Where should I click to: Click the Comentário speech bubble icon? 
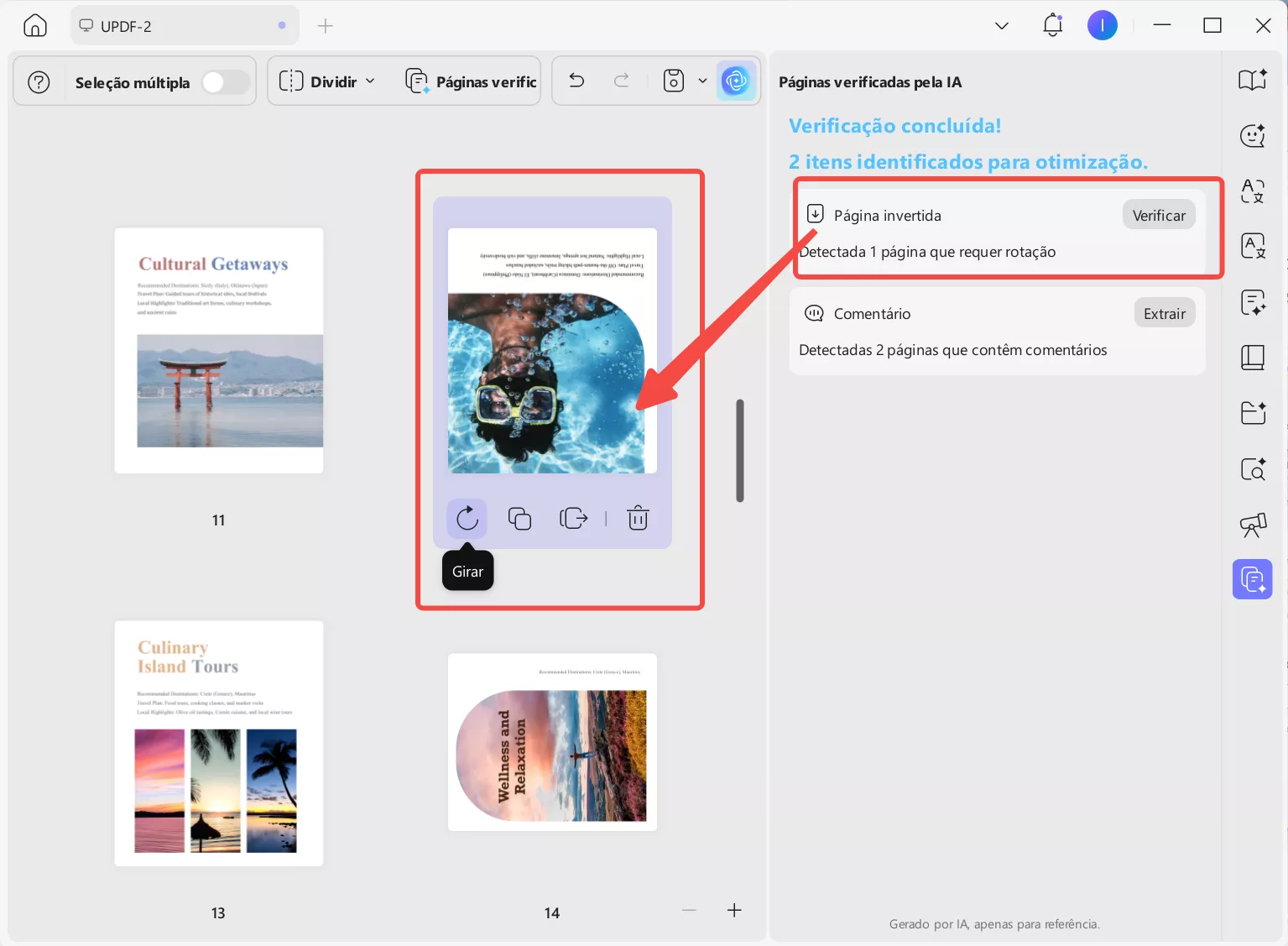[x=814, y=313]
